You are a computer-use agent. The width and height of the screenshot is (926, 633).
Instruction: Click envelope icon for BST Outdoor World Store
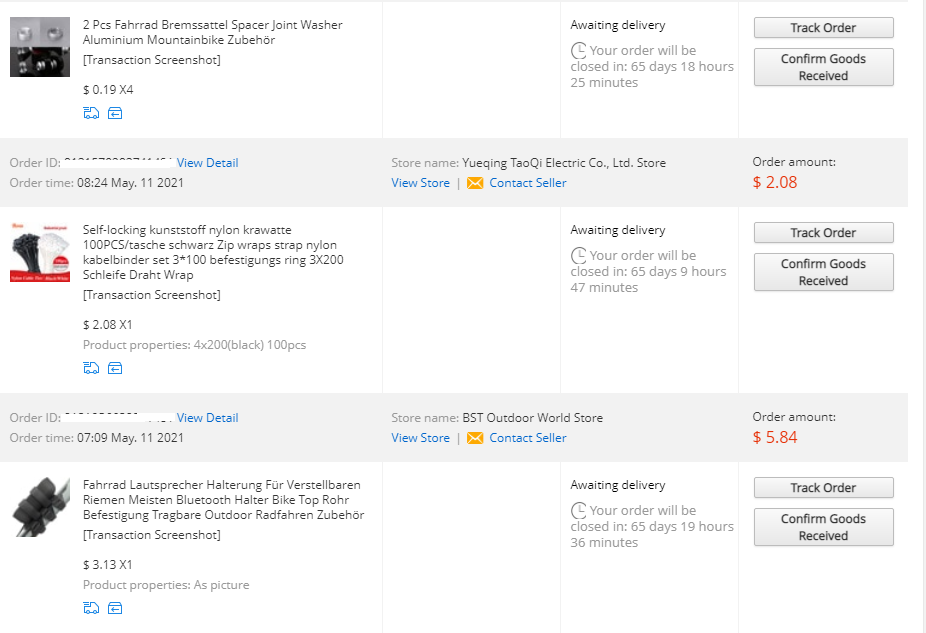[475, 438]
